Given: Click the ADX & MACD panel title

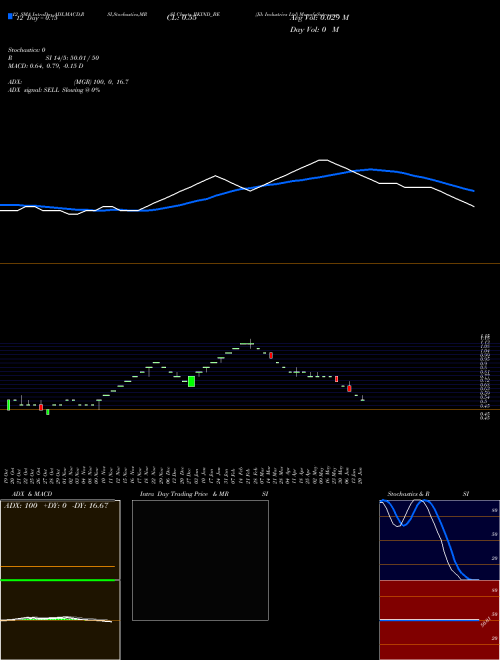Looking at the screenshot, I should 32,494.
